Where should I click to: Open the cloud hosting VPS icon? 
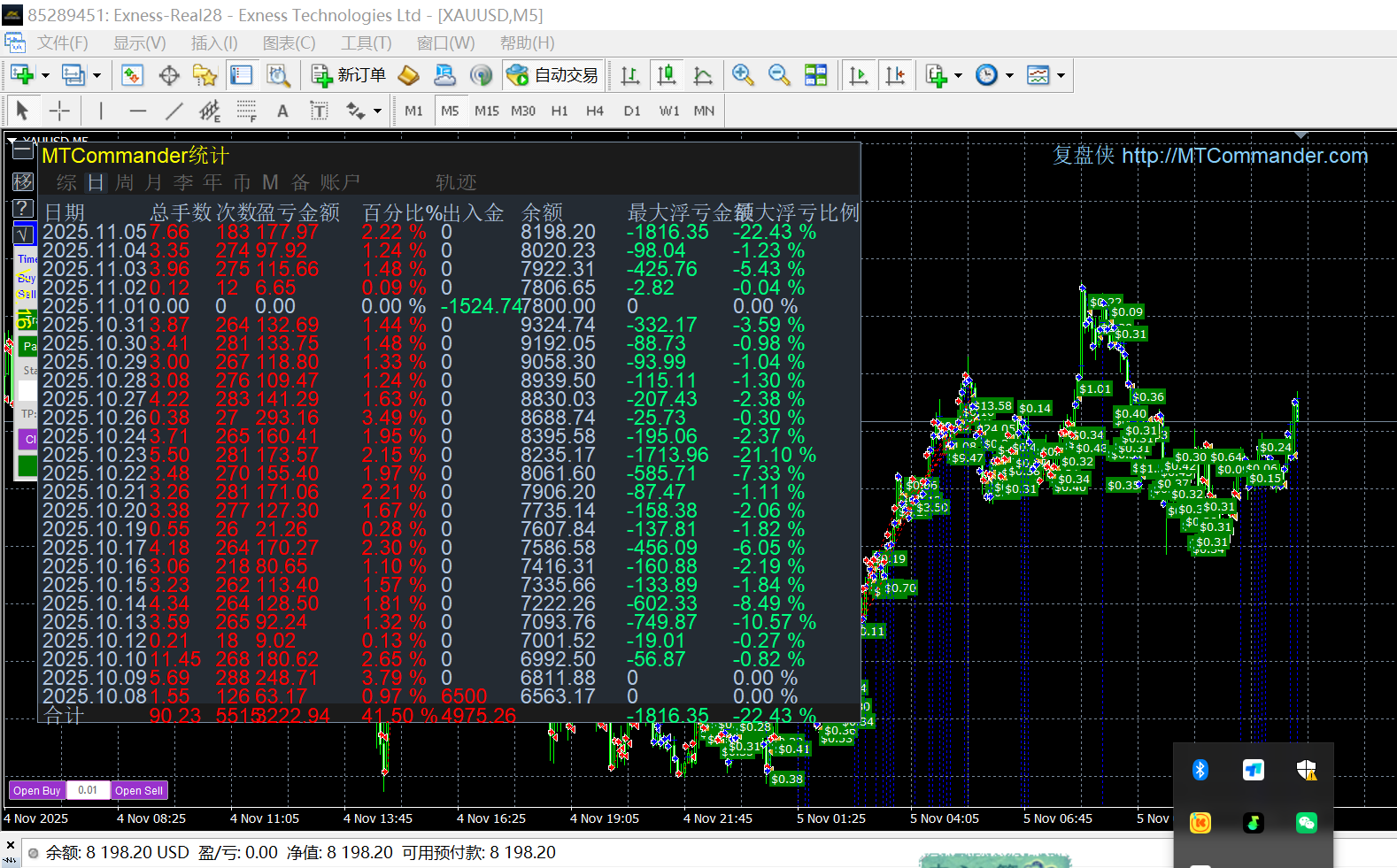(444, 75)
